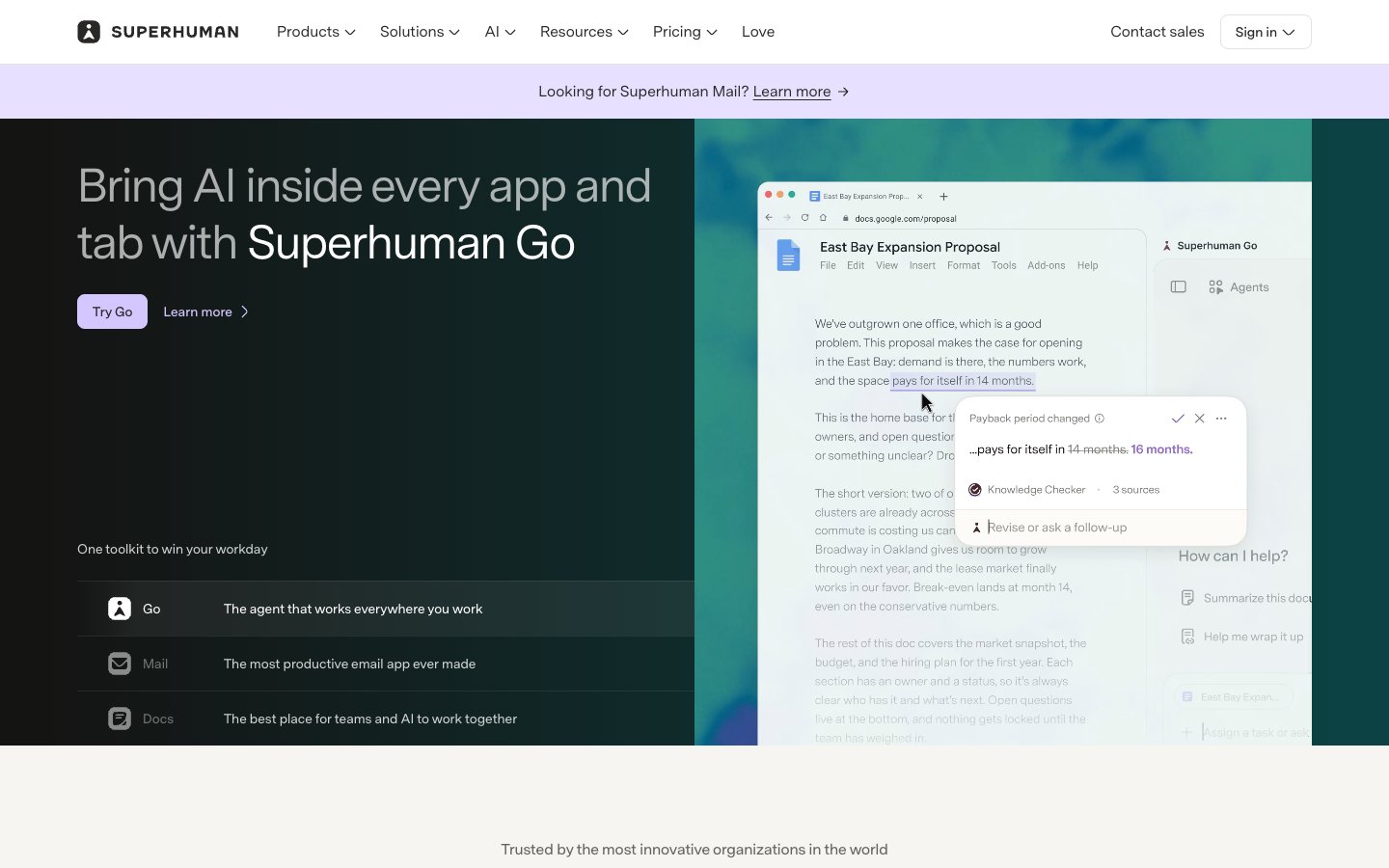Open the AI dropdown
The width and height of the screenshot is (1389, 868).
click(500, 32)
